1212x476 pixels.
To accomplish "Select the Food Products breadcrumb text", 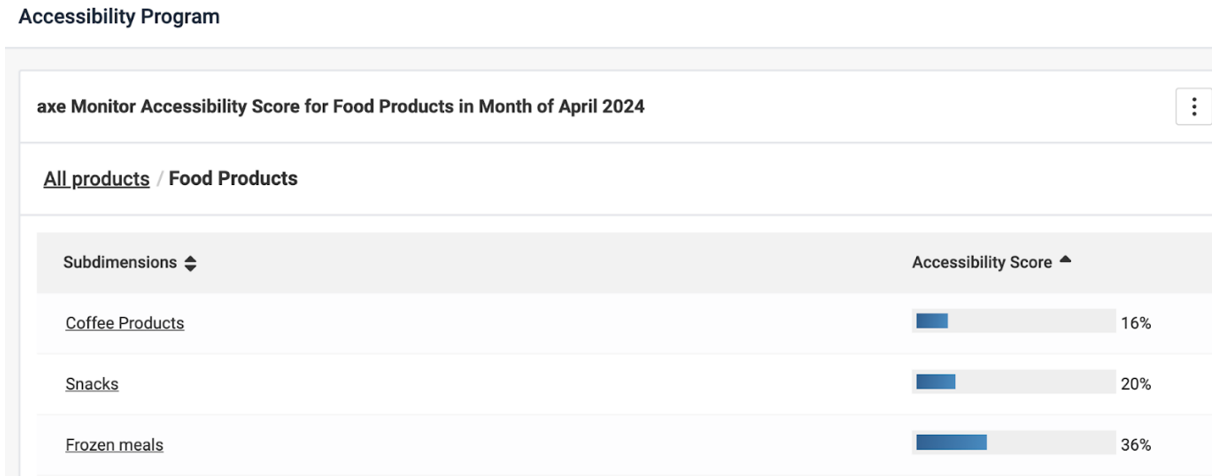I will point(233,179).
